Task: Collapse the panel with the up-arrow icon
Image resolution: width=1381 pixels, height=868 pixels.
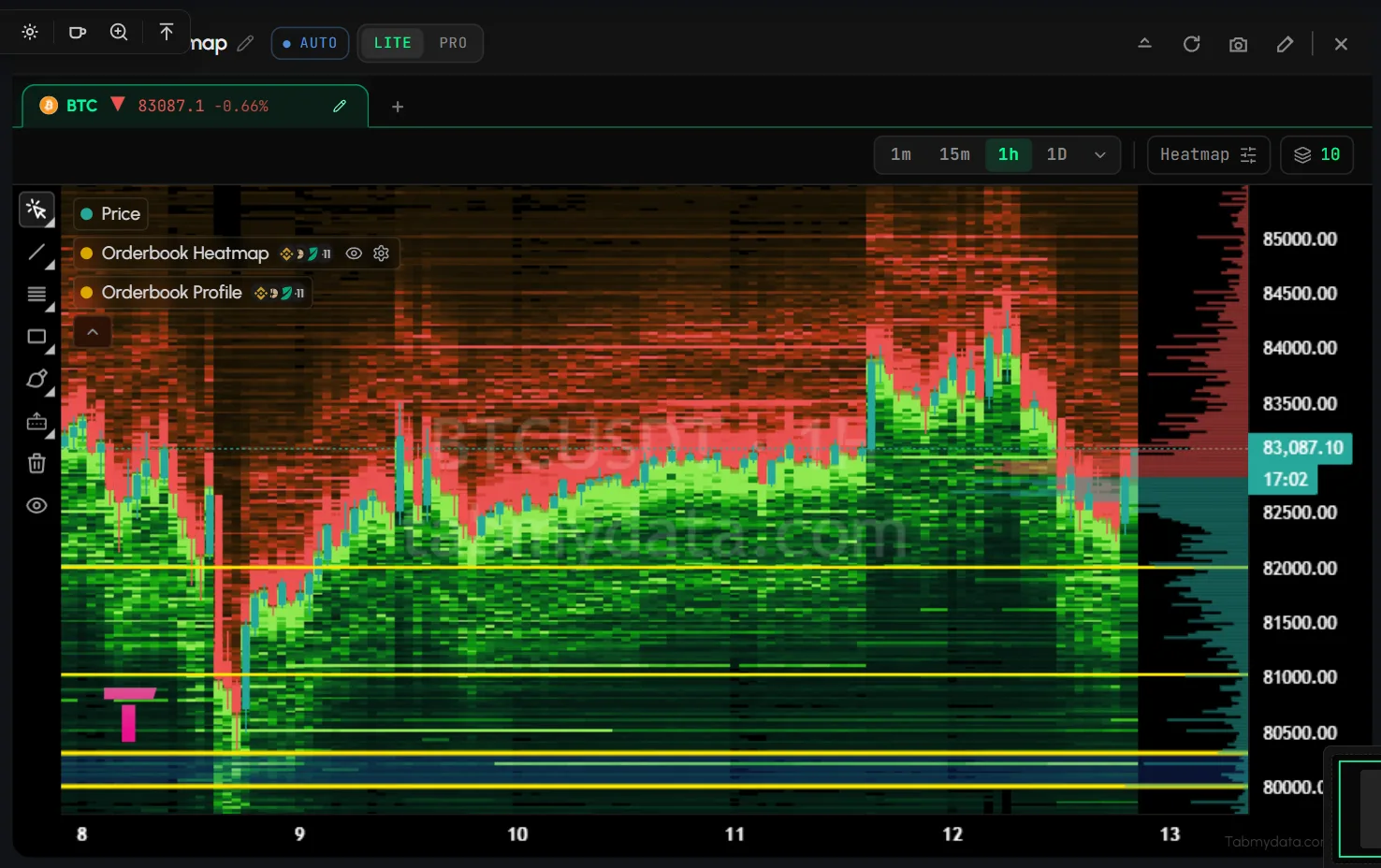Action: pos(1144,44)
